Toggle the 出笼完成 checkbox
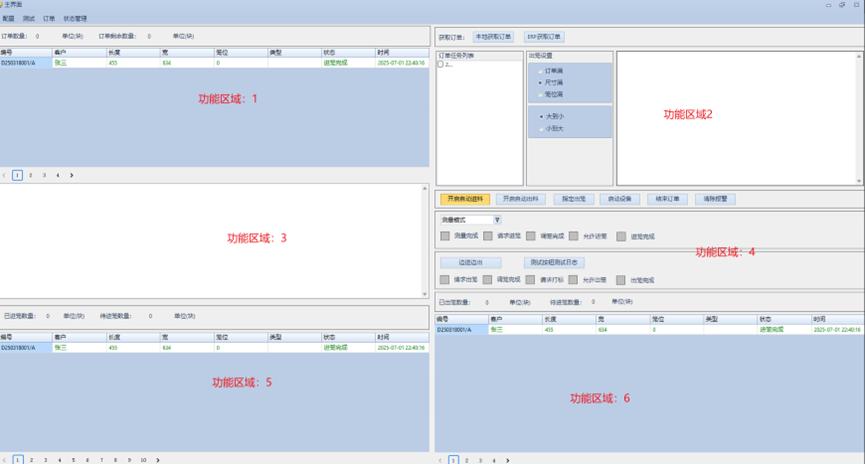This screenshot has height=464, width=865. 621,280
